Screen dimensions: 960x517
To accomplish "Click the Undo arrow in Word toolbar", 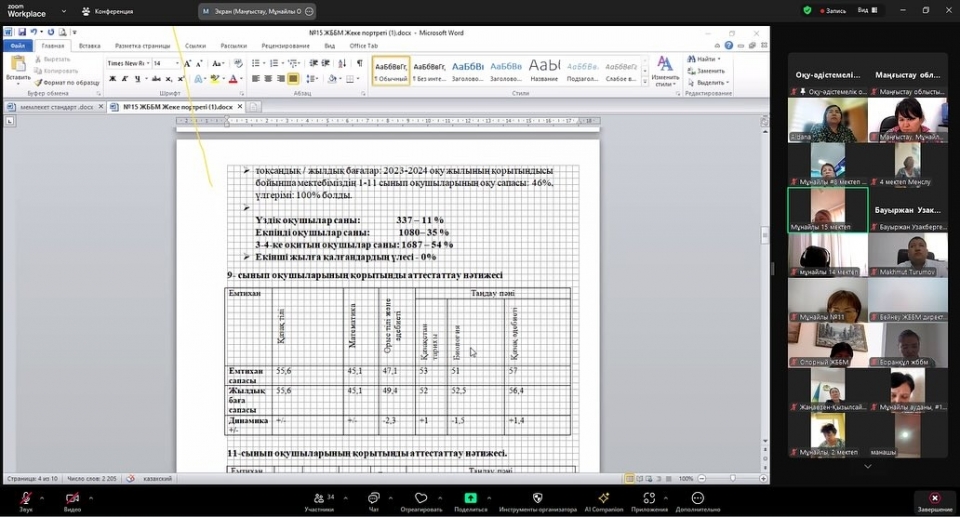I will tap(34, 32).
